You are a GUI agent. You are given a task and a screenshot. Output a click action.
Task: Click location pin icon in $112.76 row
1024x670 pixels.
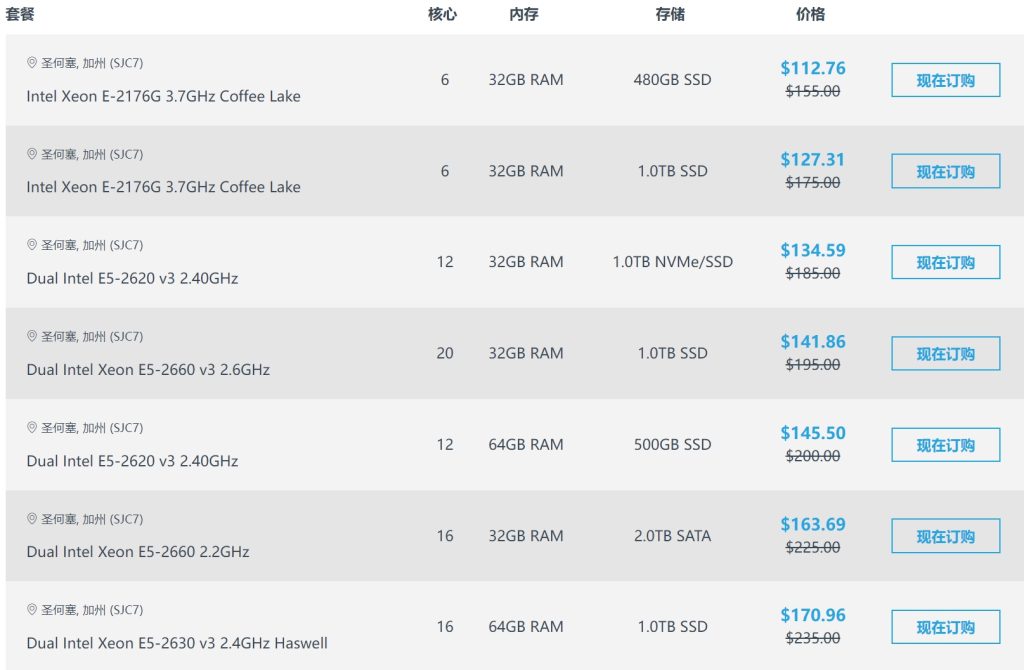pyautogui.click(x=31, y=62)
